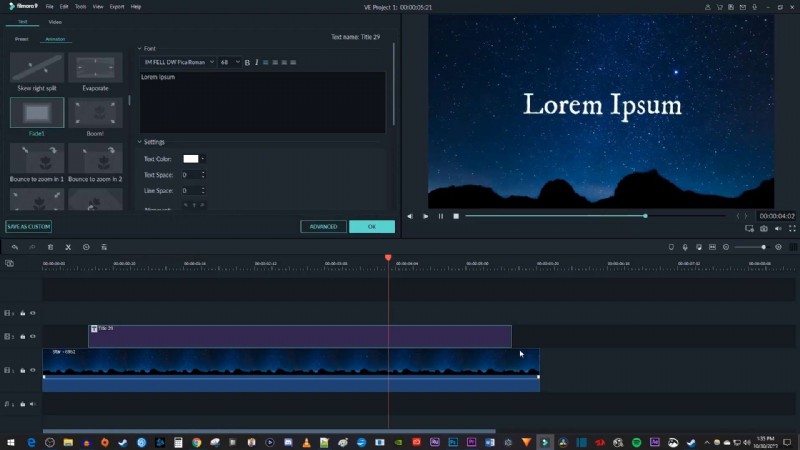Viewport: 800px width, 450px height.
Task: Toggle visibility of the Title 29 track
Action: click(33, 337)
